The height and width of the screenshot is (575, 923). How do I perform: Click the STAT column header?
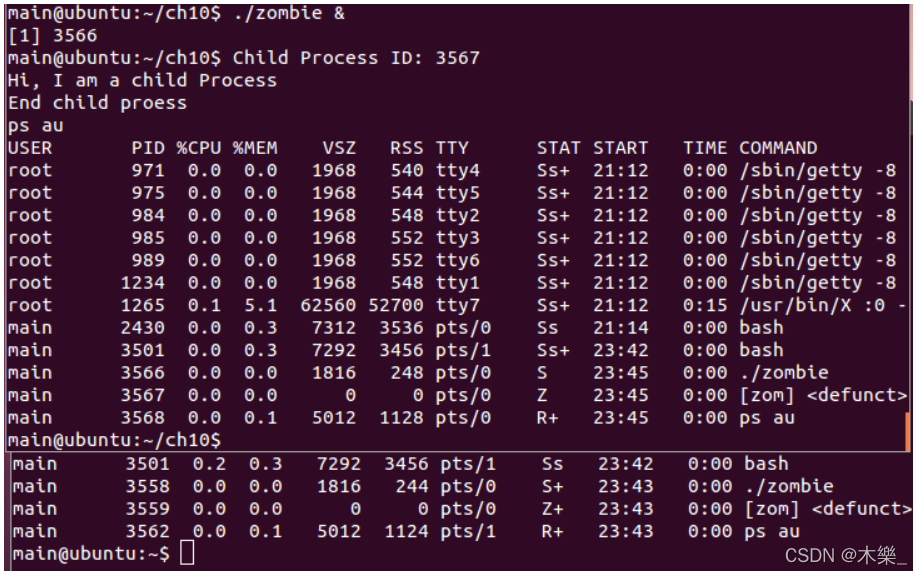(559, 148)
